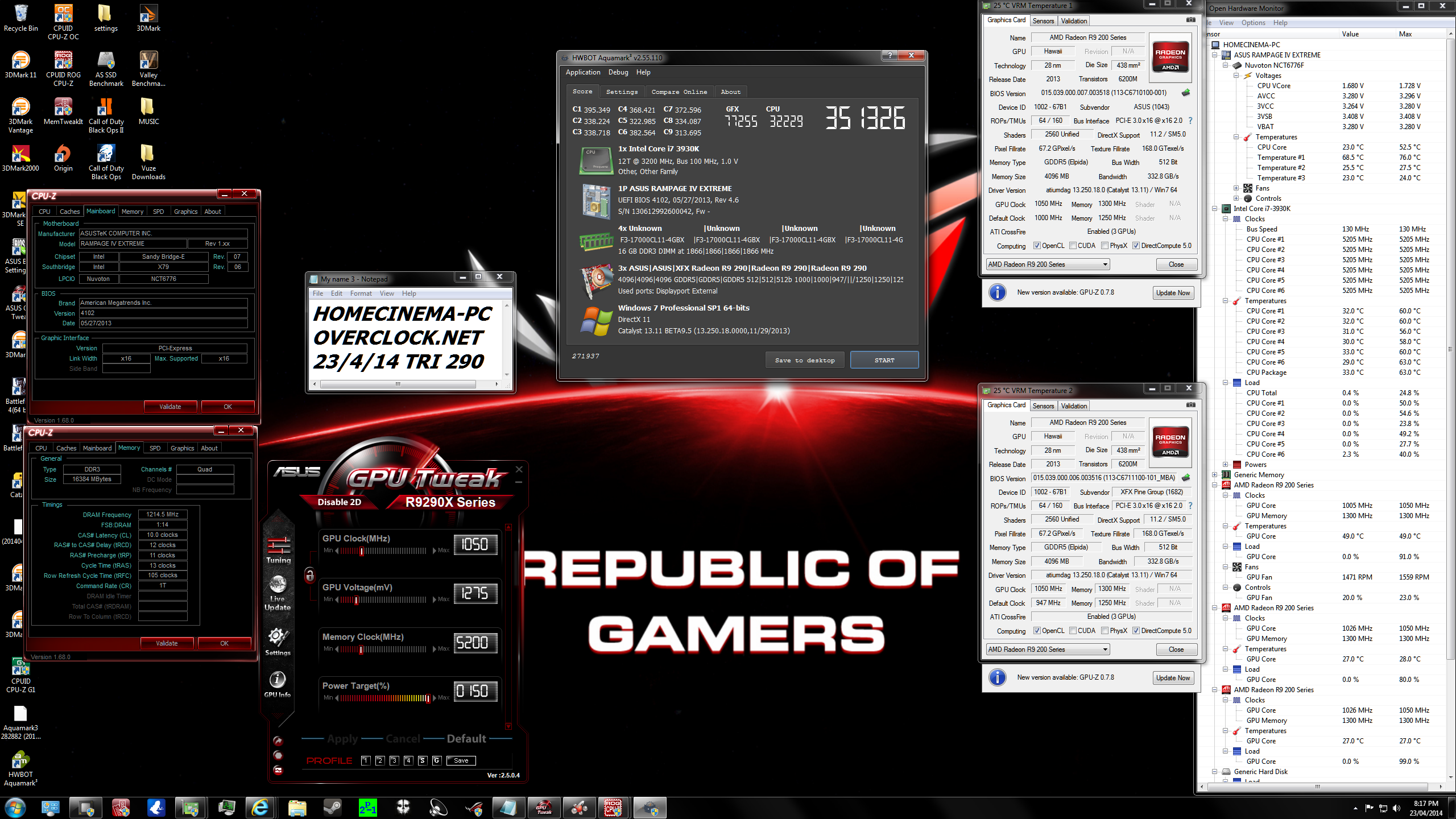Click the screenshot camera icon in VRM Temperature 2 window

pyautogui.click(x=1191, y=405)
